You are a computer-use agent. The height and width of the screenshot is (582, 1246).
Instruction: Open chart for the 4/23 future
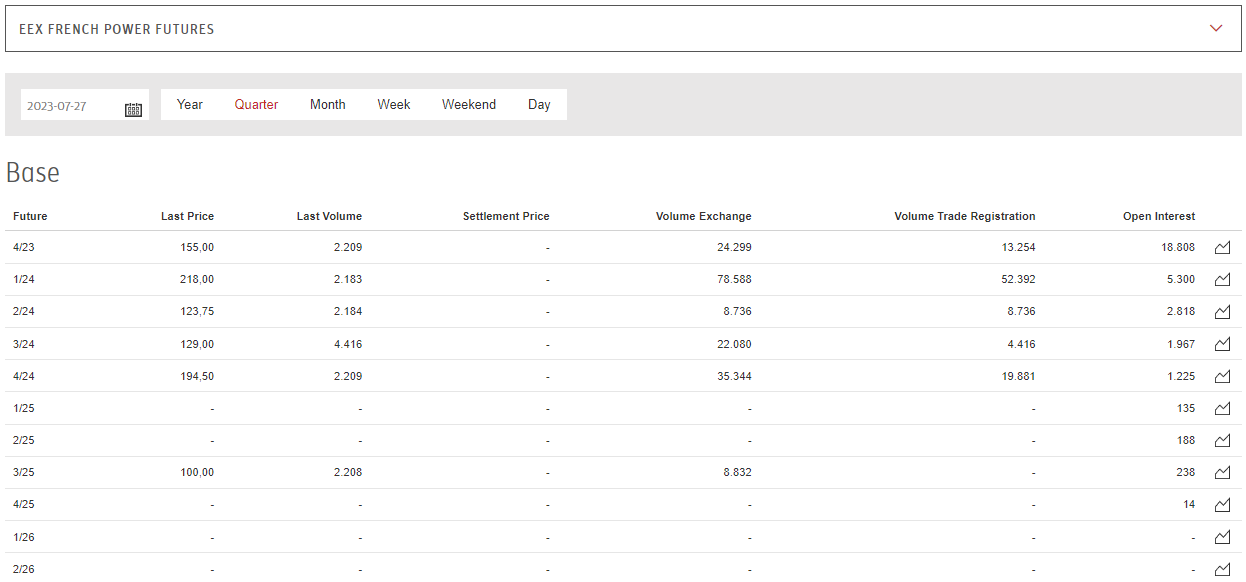[x=1222, y=248]
